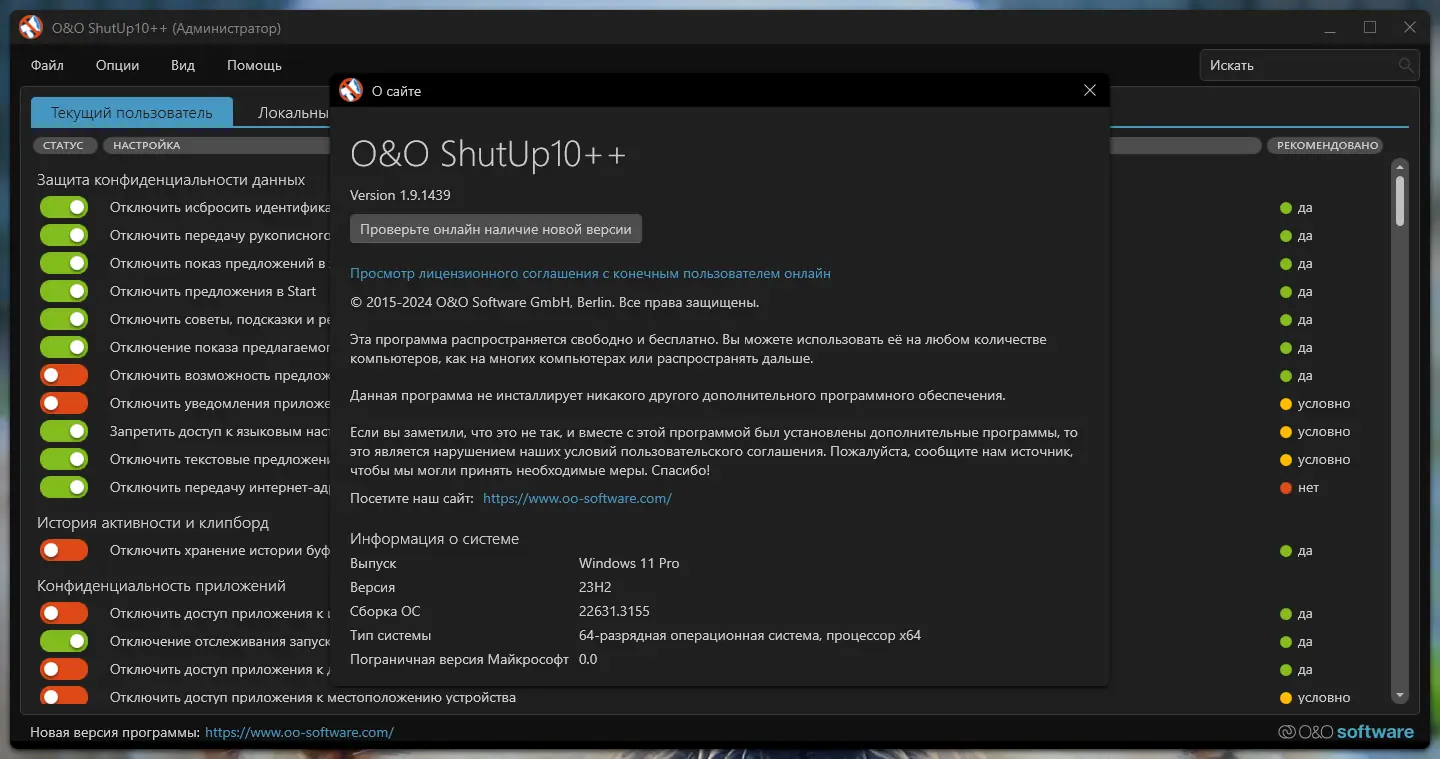Click the magnifier icon in the search box

click(x=1406, y=65)
